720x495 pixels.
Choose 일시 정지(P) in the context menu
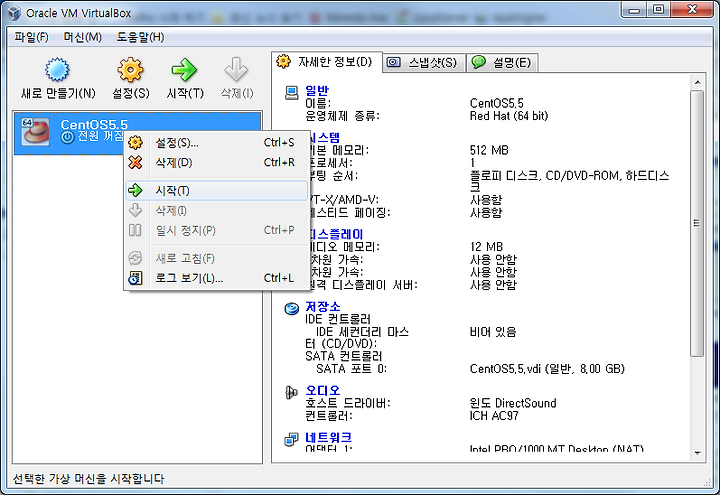(x=216, y=230)
